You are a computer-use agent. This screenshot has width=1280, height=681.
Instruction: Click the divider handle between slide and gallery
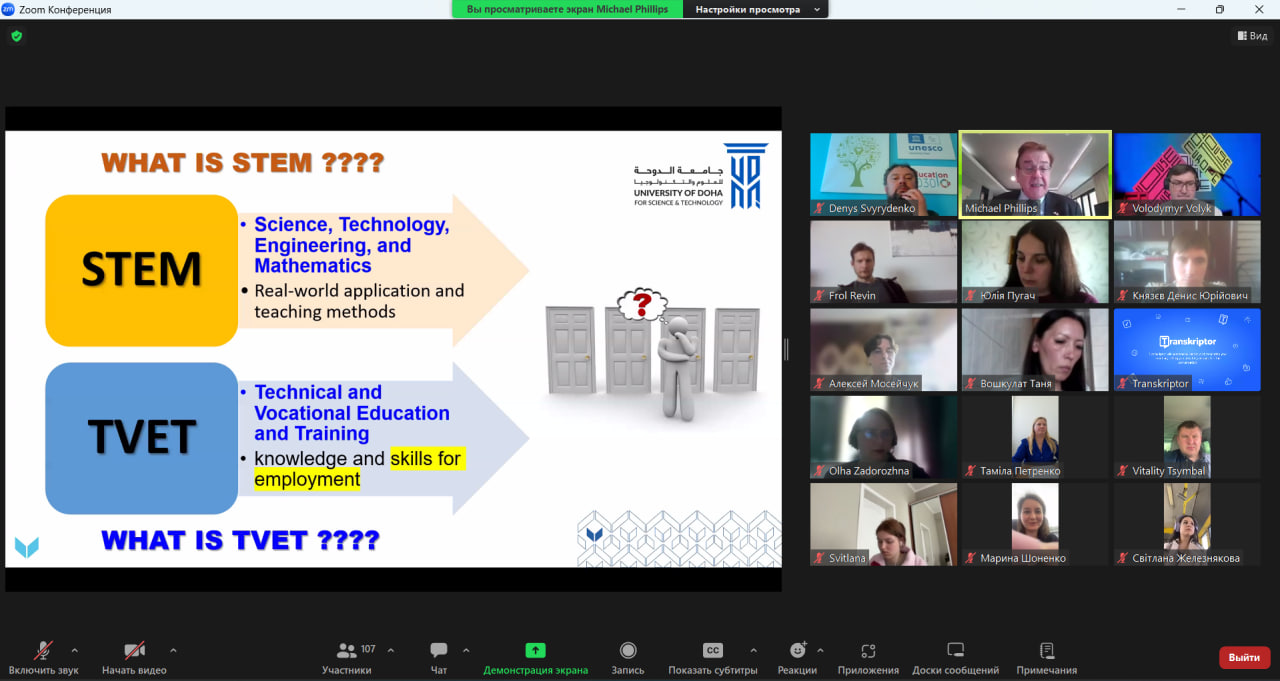click(786, 349)
